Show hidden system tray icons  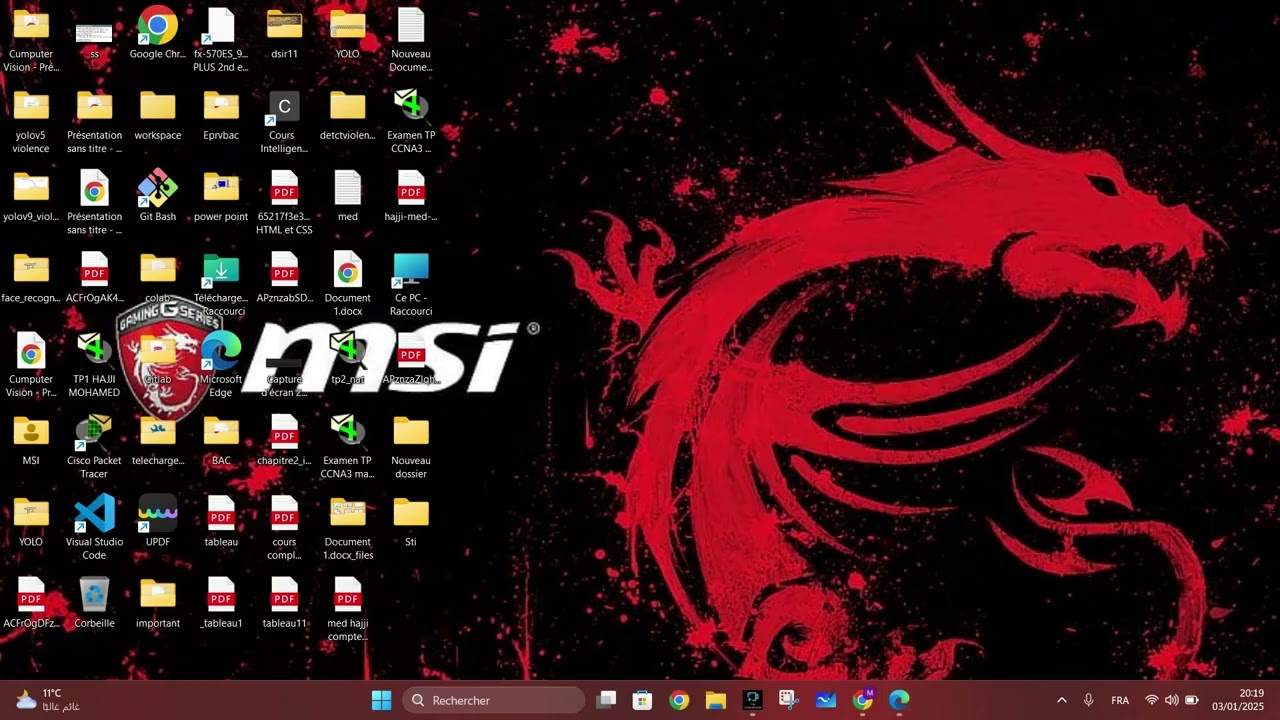[1061, 700]
